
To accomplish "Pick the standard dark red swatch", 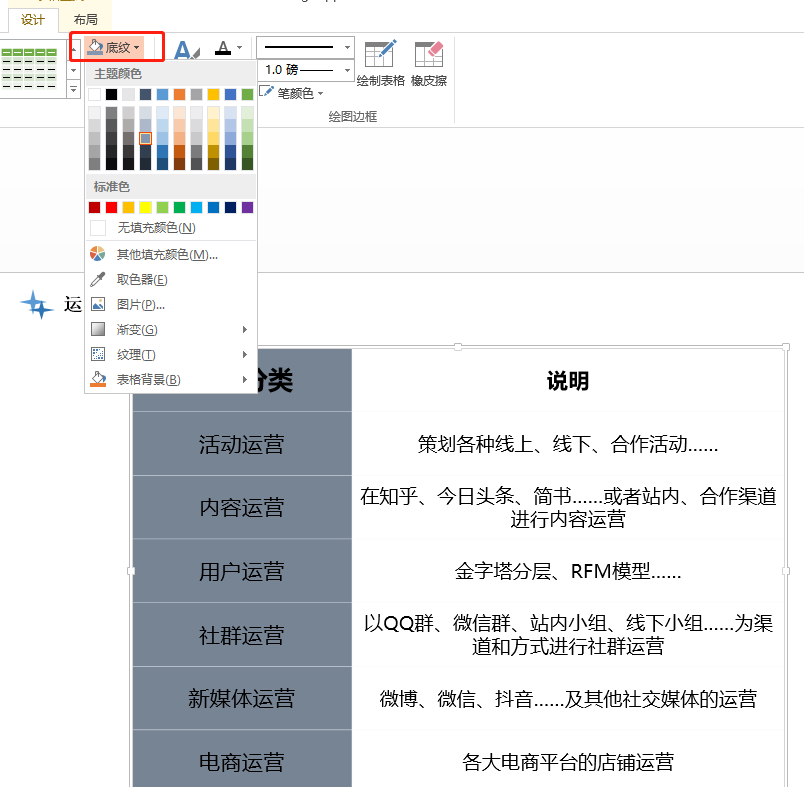I will 94,207.
